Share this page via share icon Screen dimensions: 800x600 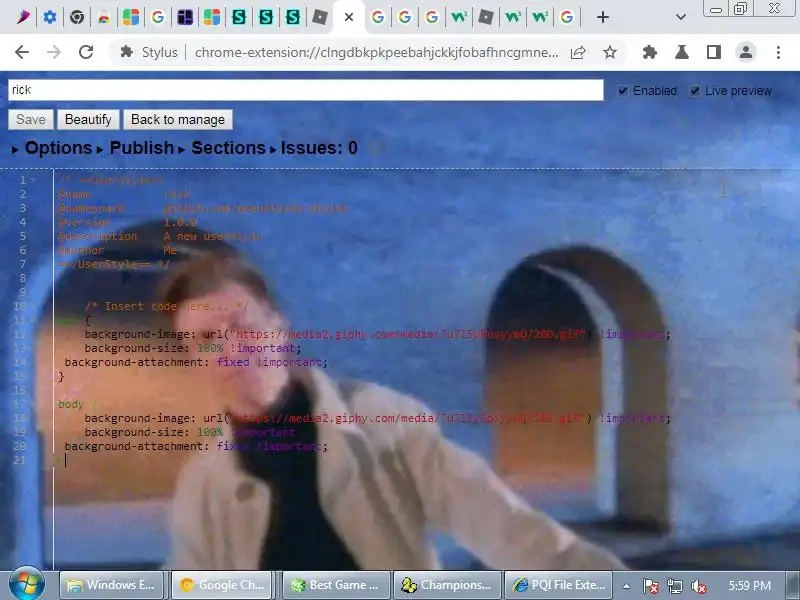pyautogui.click(x=578, y=52)
